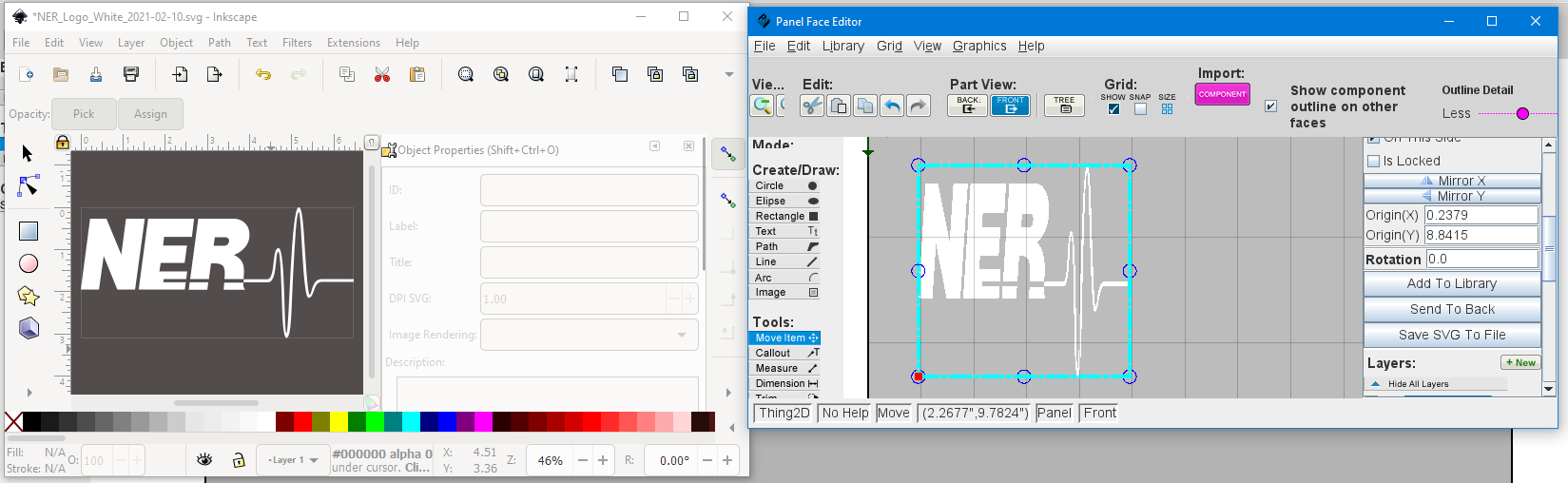The height and width of the screenshot is (483, 1568).
Task: Cut scissors button in Panel Face Editor
Action: 812,106
